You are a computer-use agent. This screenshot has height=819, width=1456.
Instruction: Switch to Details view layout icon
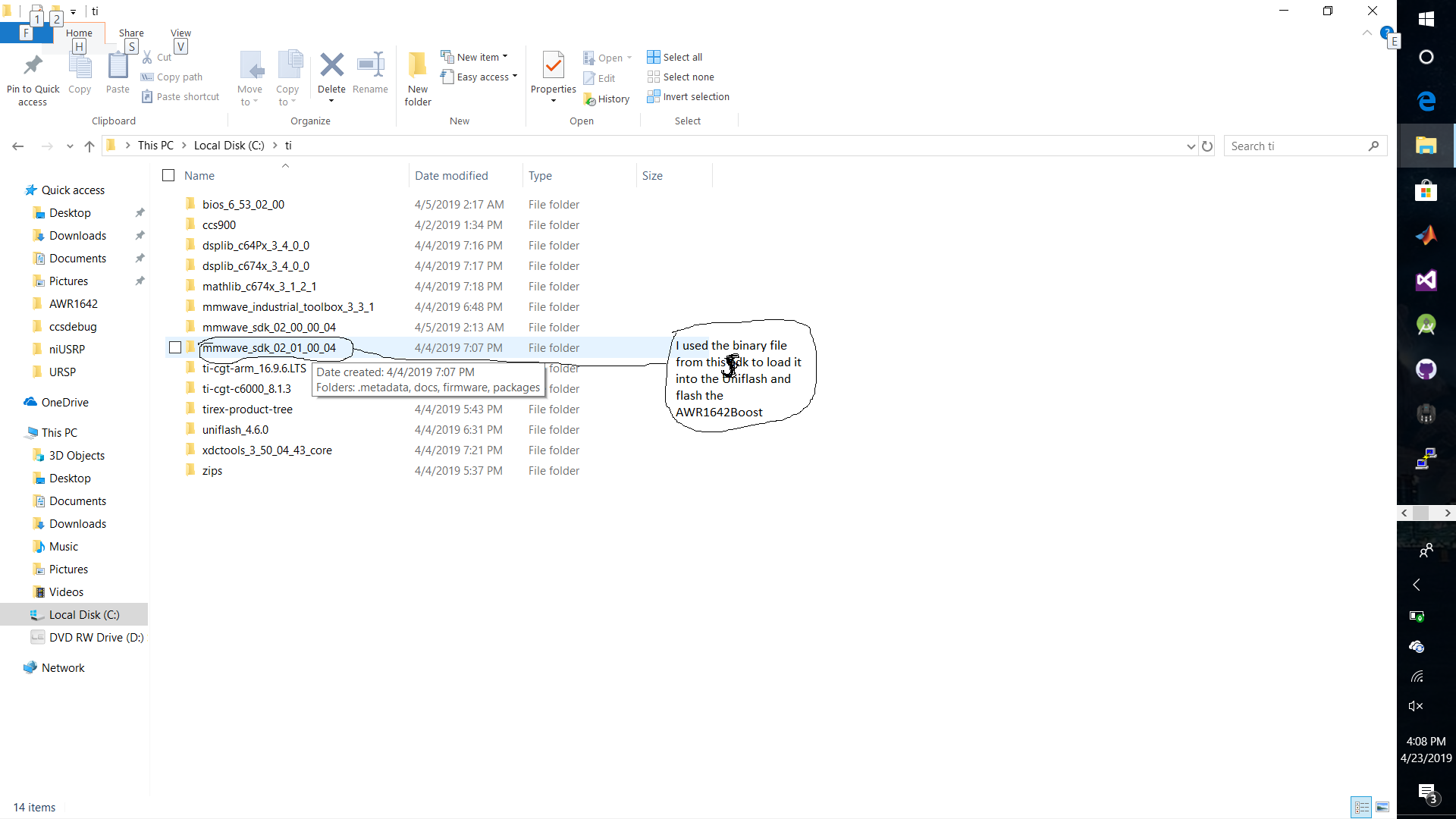click(x=1362, y=807)
